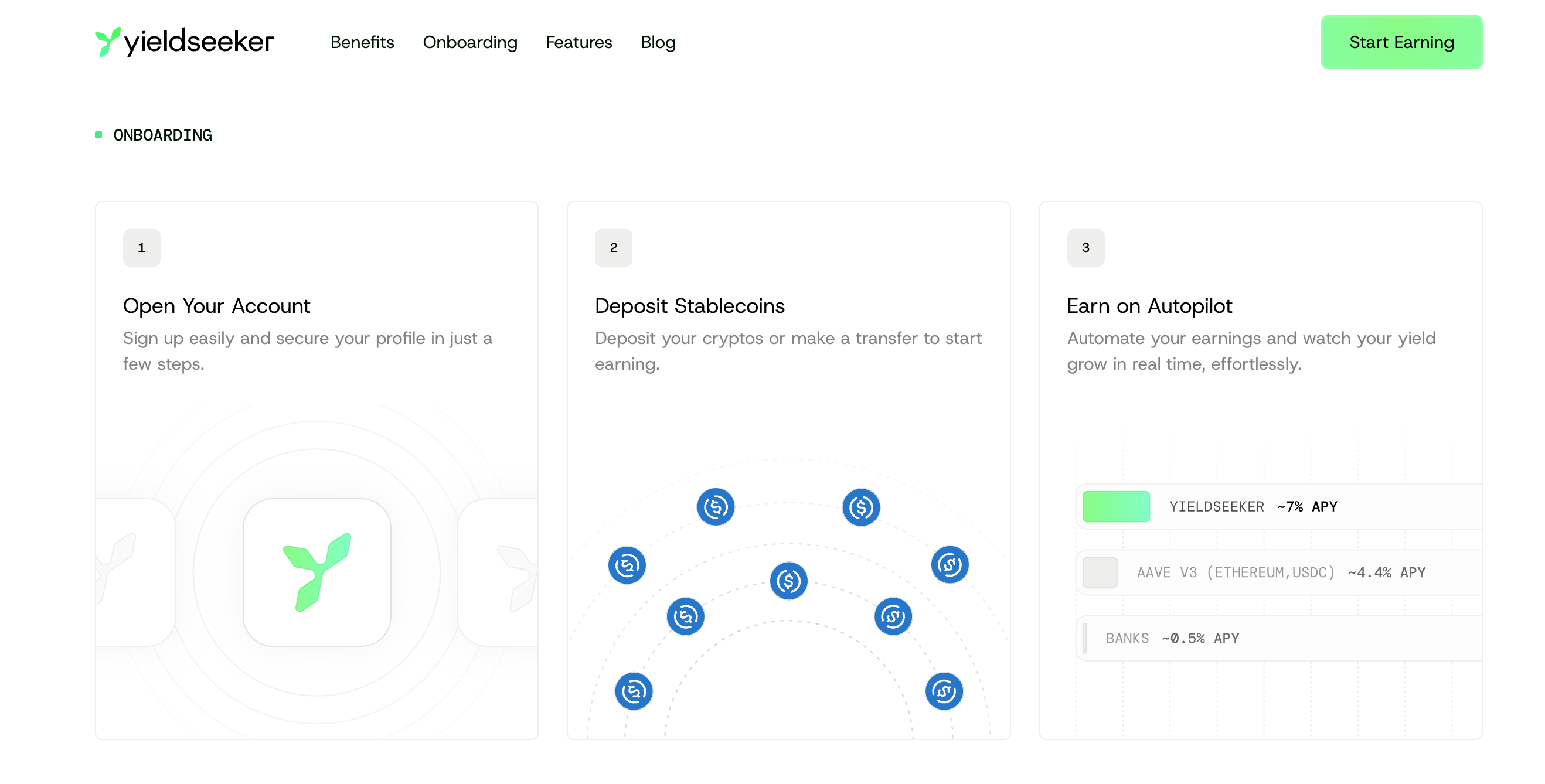Image resolution: width=1545 pixels, height=784 pixels.
Task: Click the faded app tile on the right edge
Action: tap(499, 572)
